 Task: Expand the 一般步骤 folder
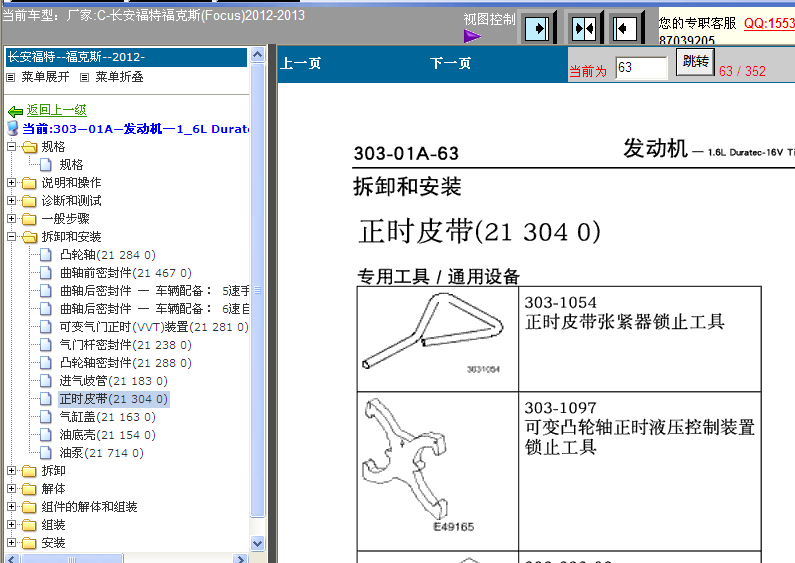click(11, 219)
